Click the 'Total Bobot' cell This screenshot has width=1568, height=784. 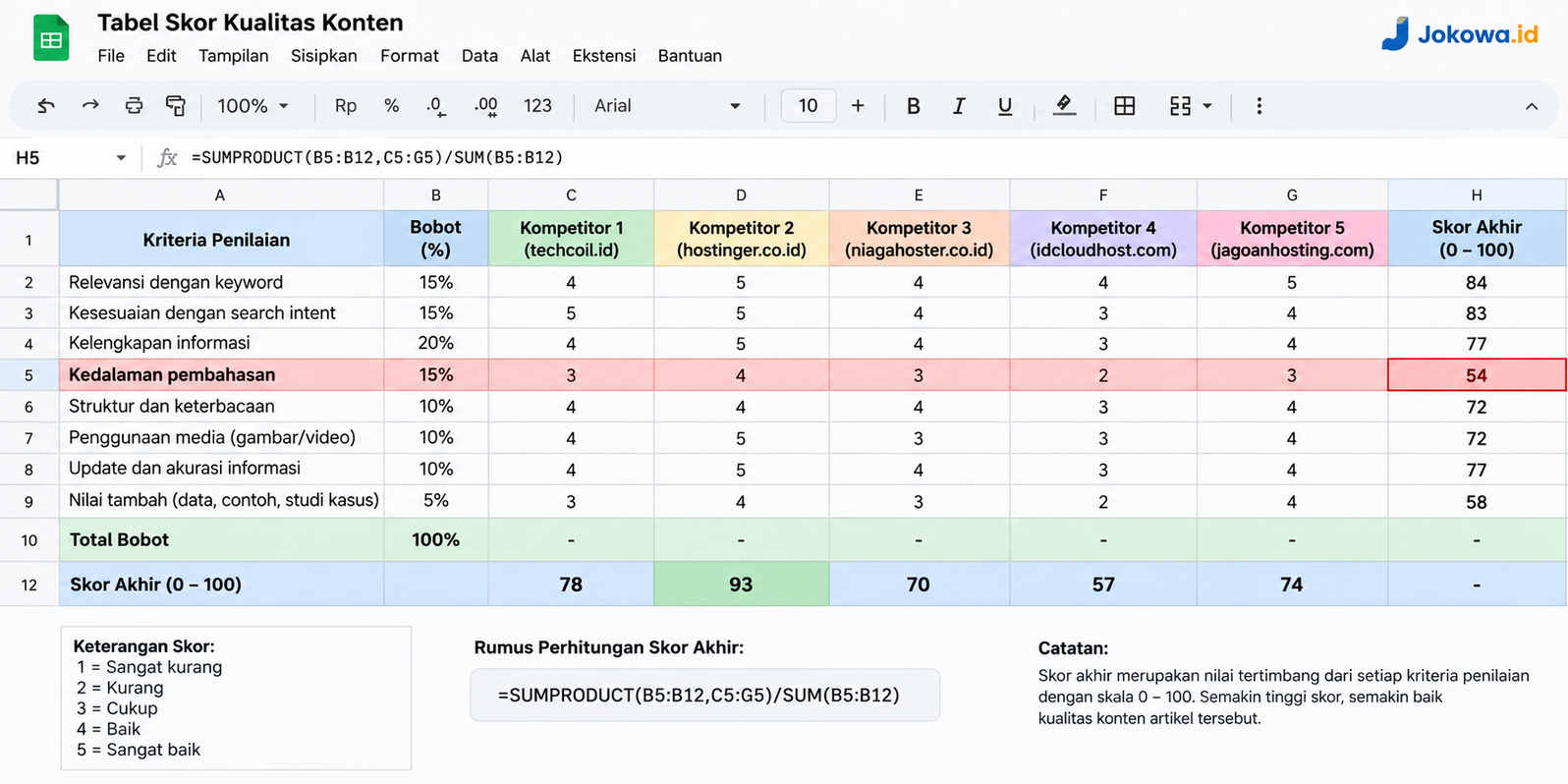tap(221, 540)
